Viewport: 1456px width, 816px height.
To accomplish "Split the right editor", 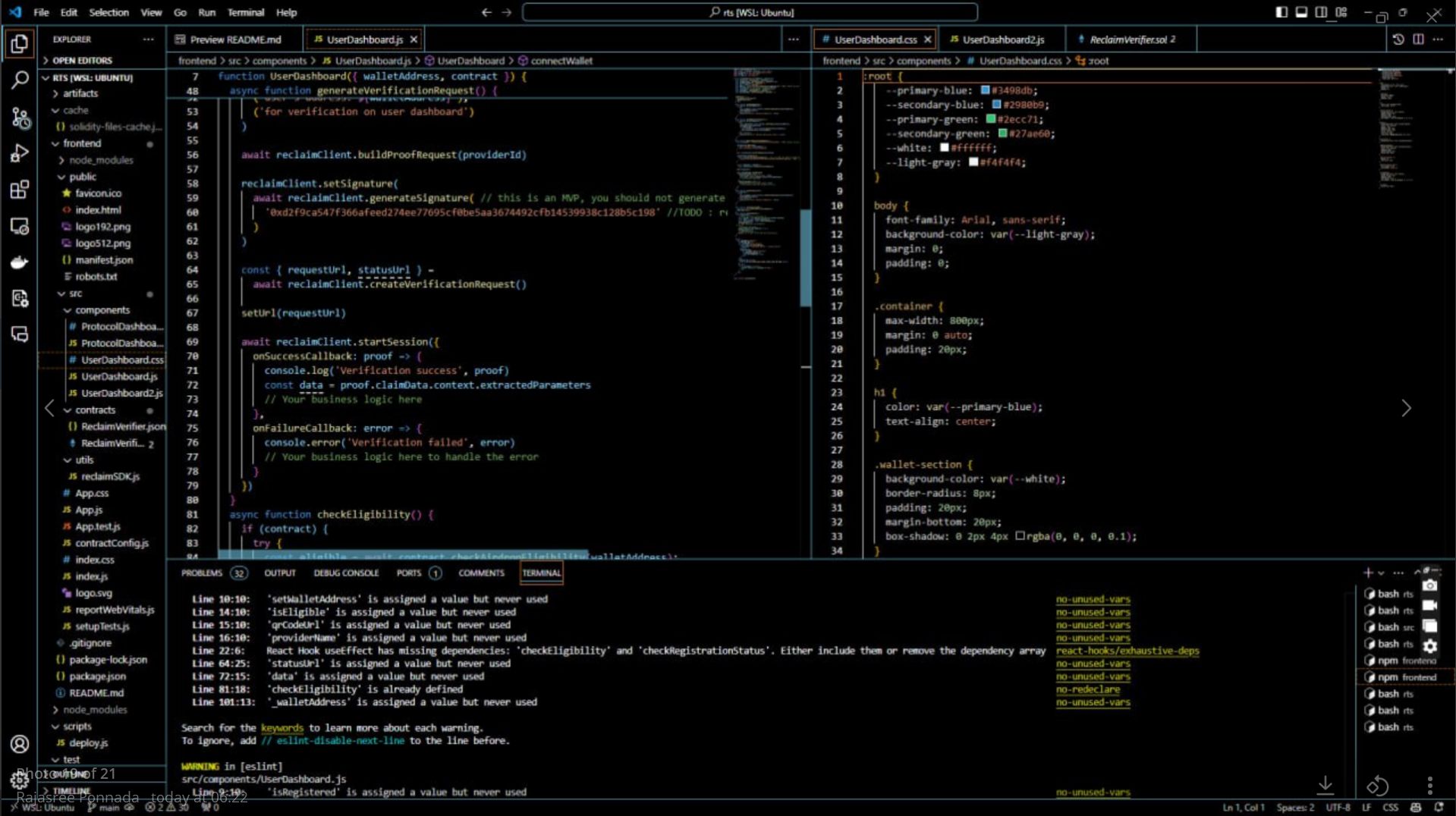I will 1418,39.
